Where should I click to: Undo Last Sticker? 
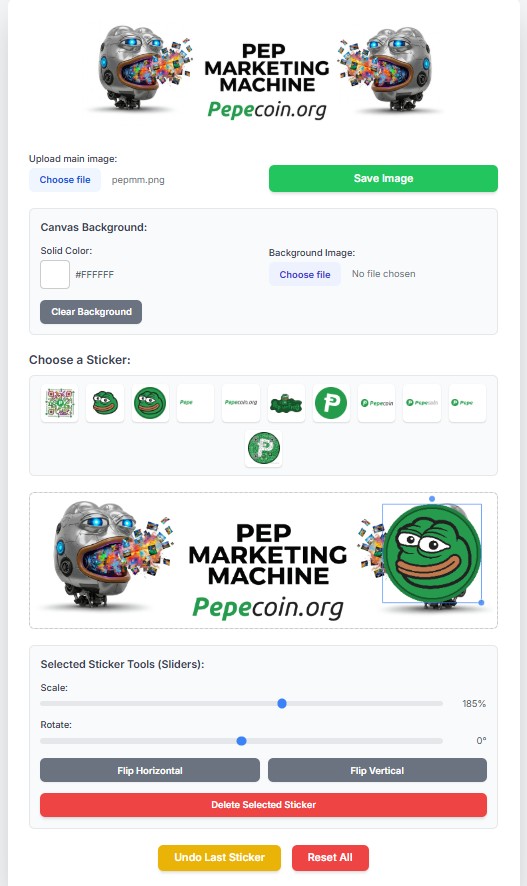point(219,858)
